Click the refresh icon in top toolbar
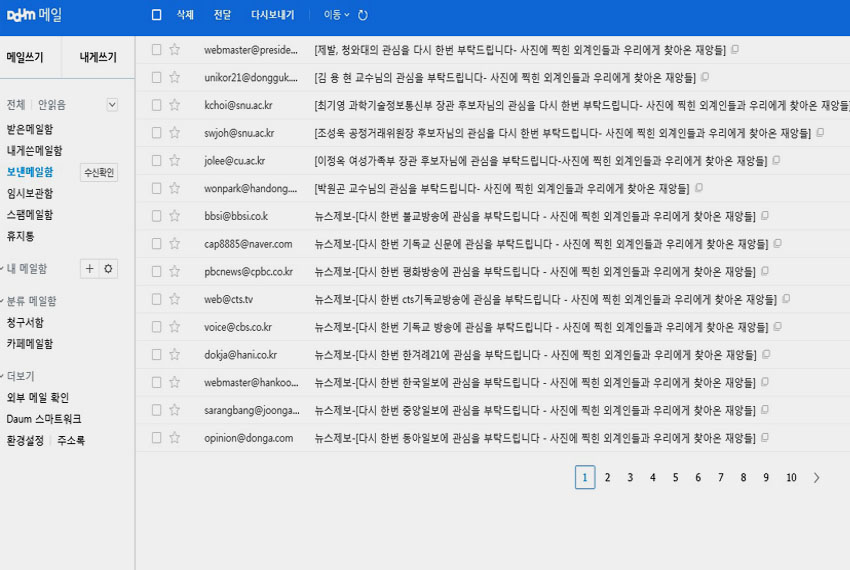 [362, 15]
